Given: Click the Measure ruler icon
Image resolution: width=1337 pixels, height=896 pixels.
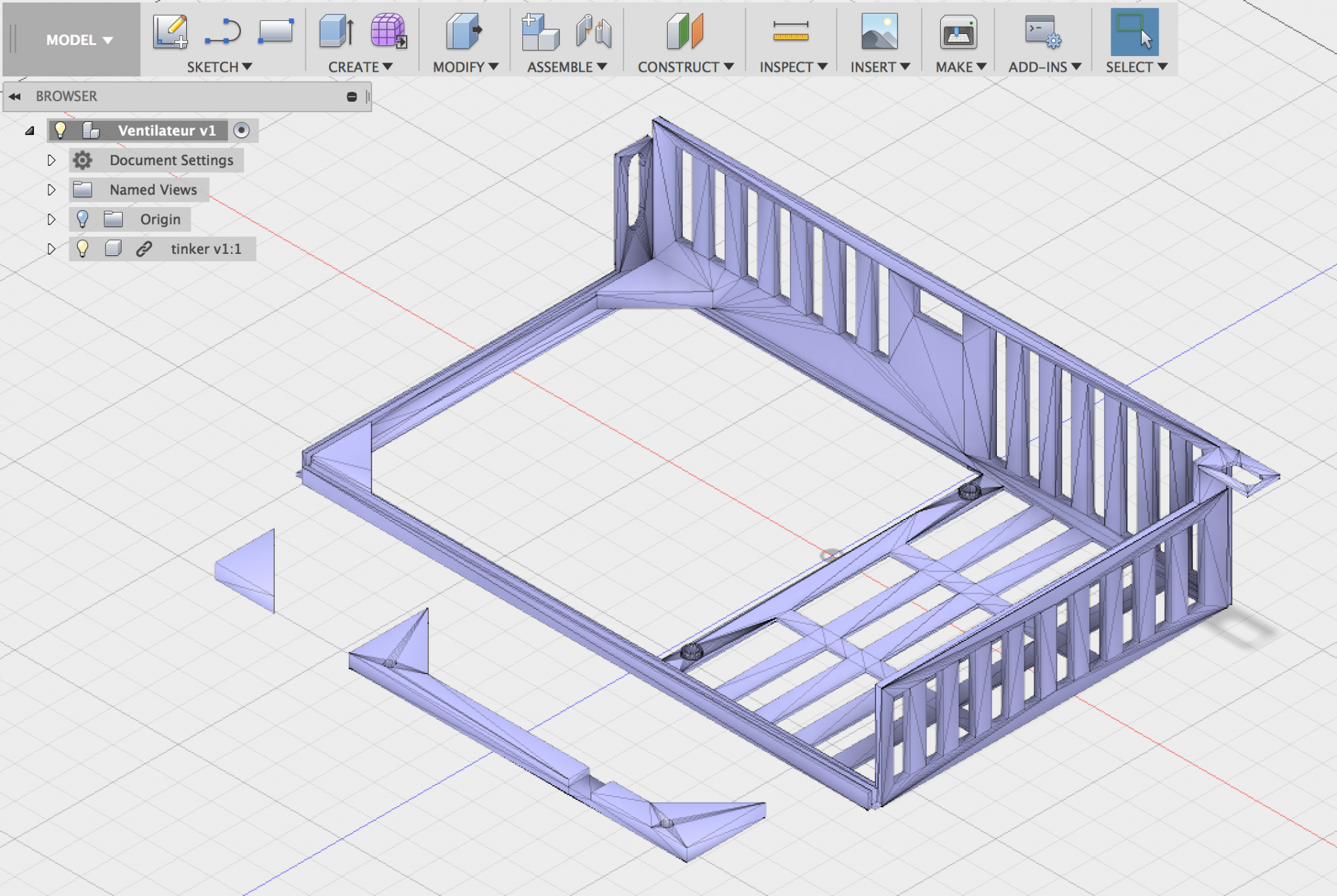Looking at the screenshot, I should click(791, 31).
